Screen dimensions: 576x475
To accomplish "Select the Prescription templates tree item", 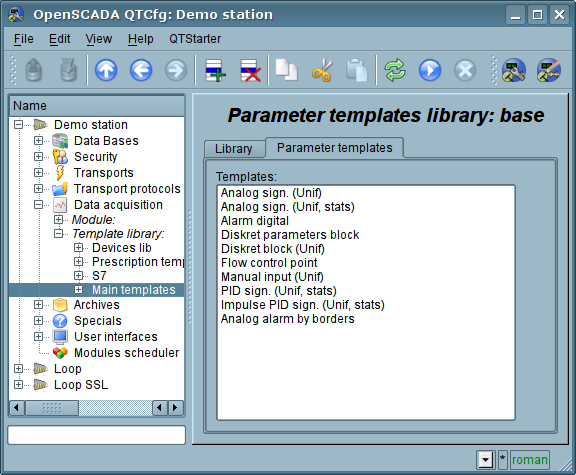I will click(x=138, y=262).
